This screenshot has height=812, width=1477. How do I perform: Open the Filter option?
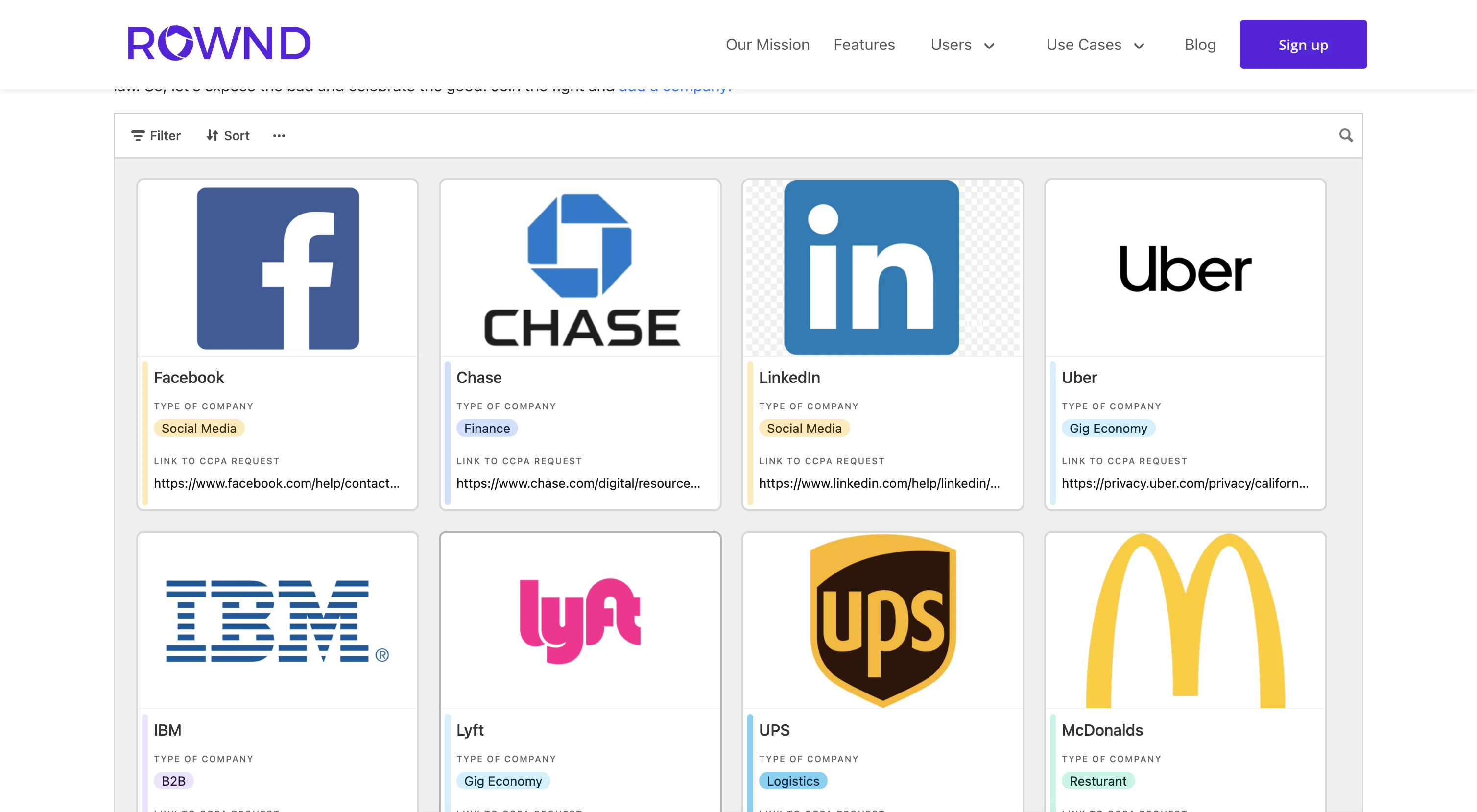coord(156,135)
